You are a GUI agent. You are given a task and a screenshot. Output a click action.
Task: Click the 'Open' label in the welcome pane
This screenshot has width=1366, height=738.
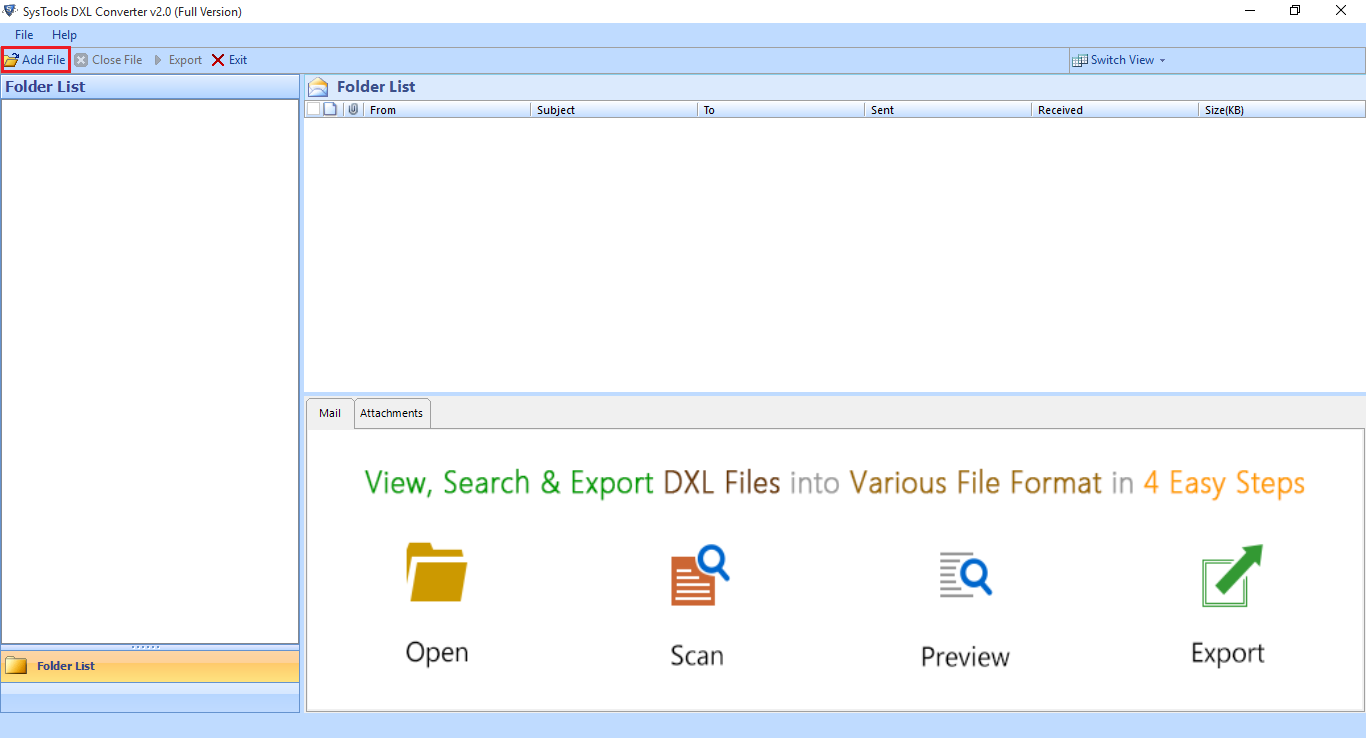coord(437,653)
